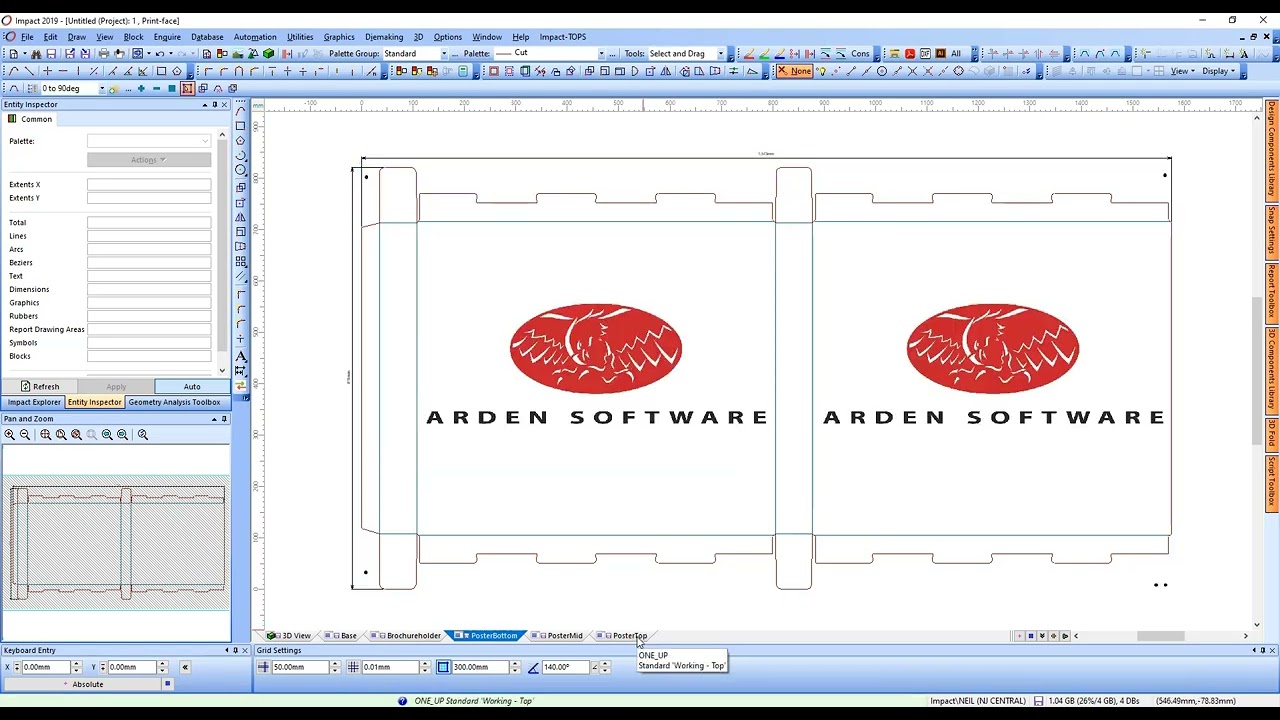This screenshot has width=1280, height=720.
Task: Click the grid hash icon
Action: point(353,667)
